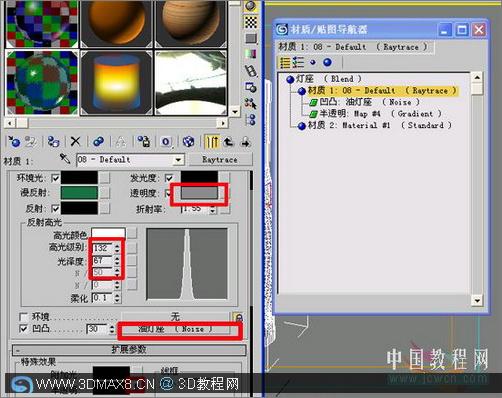Toggle 透明度 checkbox
Image resolution: width=502 pixels, height=398 pixels.
[168, 193]
